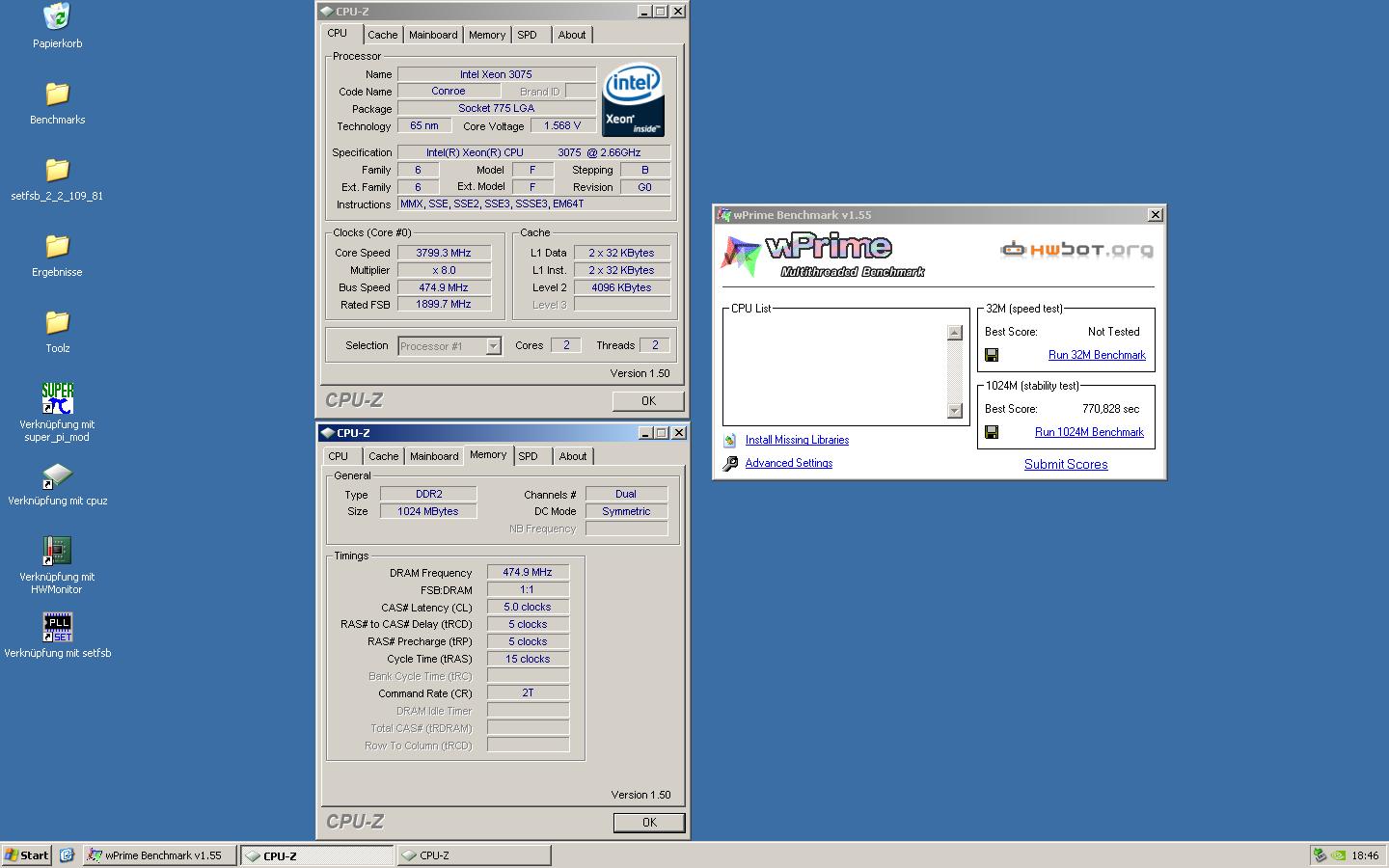This screenshot has width=1389, height=868.
Task: Select the Toolz folder icon
Action: [x=57, y=322]
